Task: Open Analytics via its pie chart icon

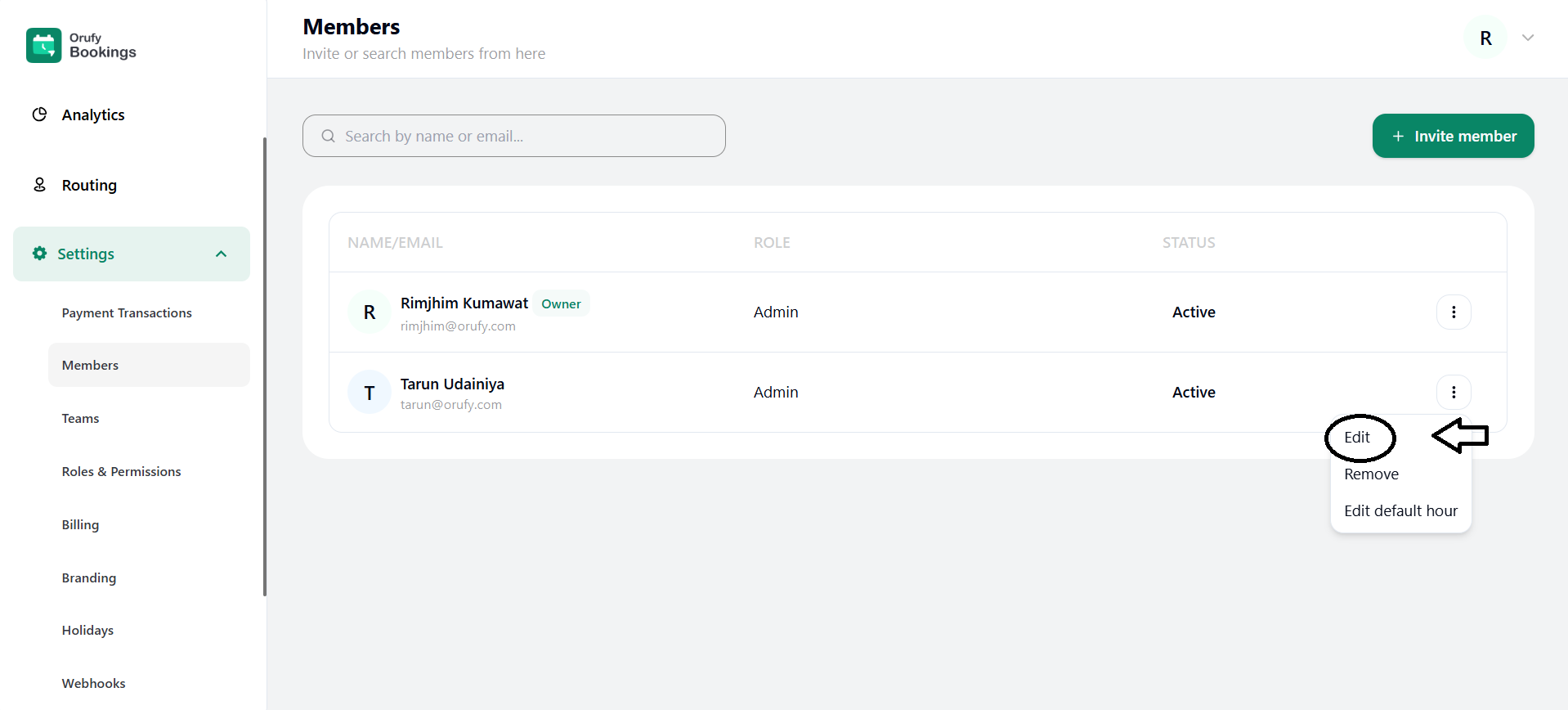Action: 39,115
